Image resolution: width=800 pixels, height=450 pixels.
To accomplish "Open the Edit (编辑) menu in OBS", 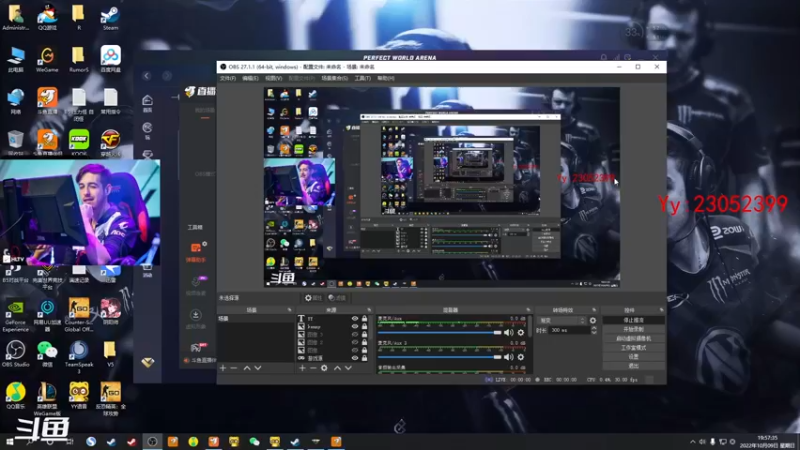I will tap(250, 79).
